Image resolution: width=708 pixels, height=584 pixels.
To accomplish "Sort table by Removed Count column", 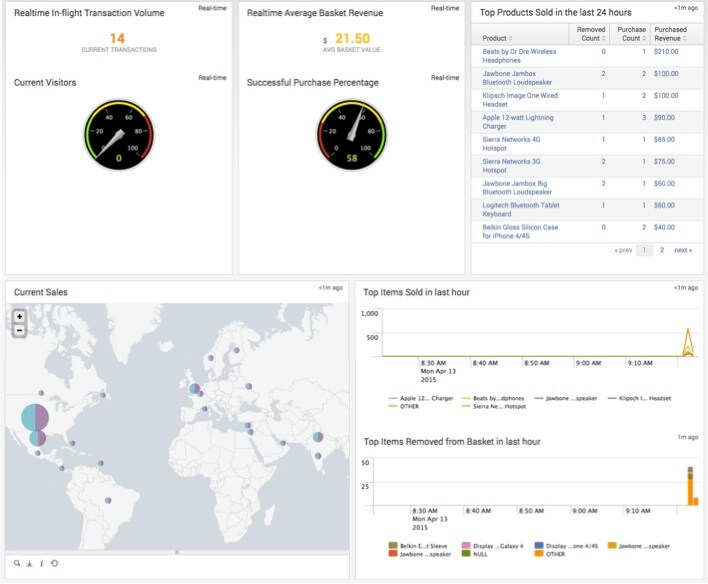I will click(x=591, y=34).
